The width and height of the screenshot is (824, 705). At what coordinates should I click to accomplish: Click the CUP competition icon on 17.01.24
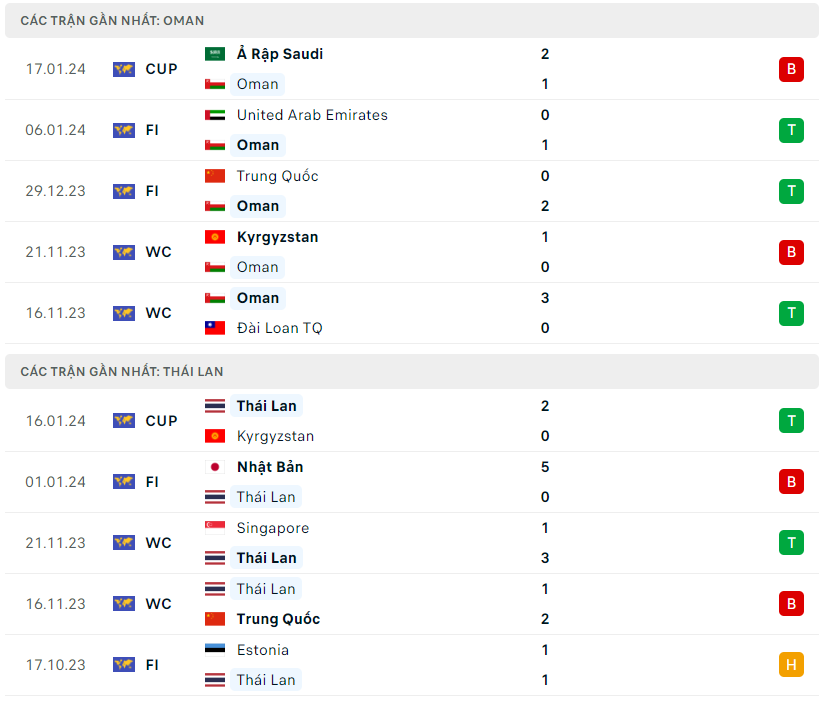[124, 69]
